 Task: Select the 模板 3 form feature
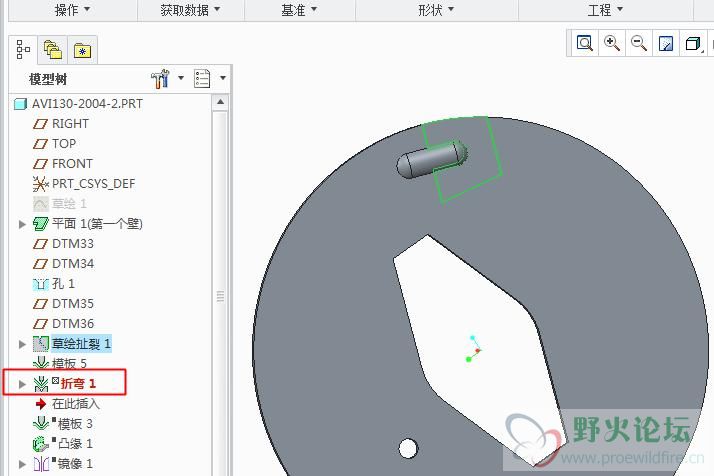pos(75,424)
